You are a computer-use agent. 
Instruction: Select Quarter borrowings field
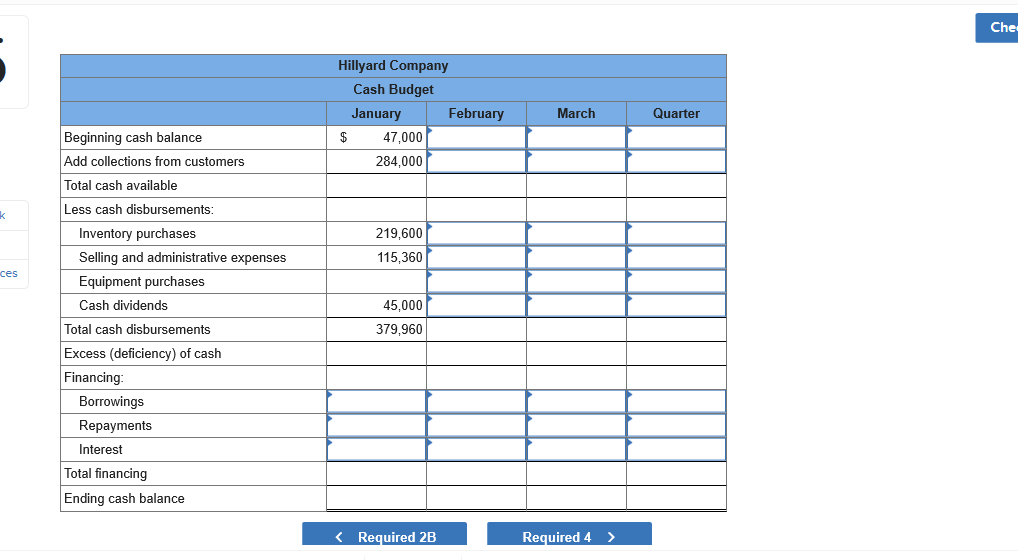(x=677, y=402)
